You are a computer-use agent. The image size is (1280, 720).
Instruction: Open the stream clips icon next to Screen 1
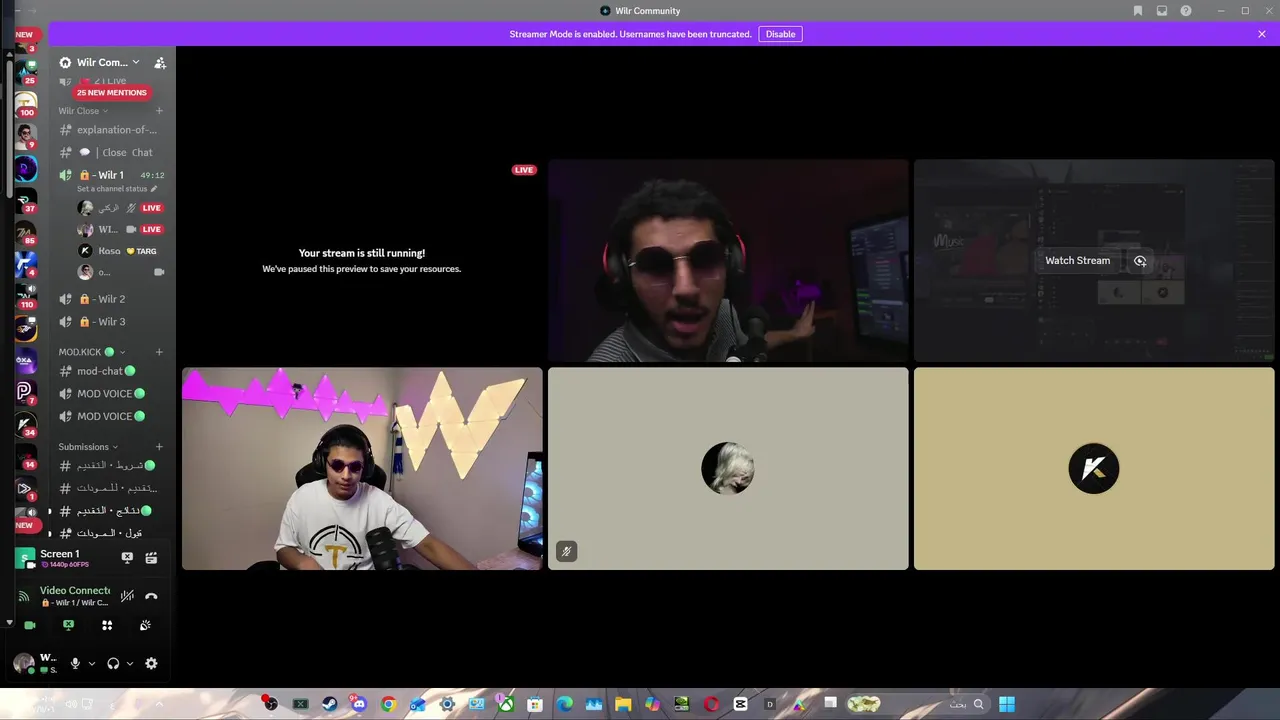tap(151, 558)
